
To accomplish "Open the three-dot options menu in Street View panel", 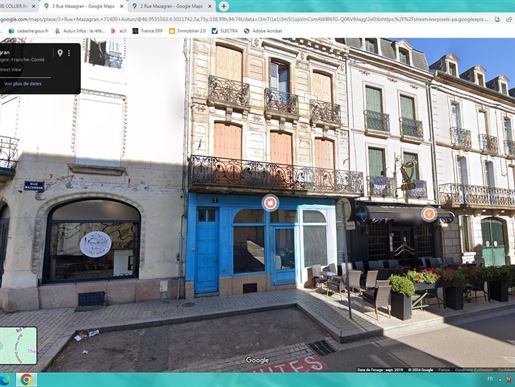I will click(69, 53).
